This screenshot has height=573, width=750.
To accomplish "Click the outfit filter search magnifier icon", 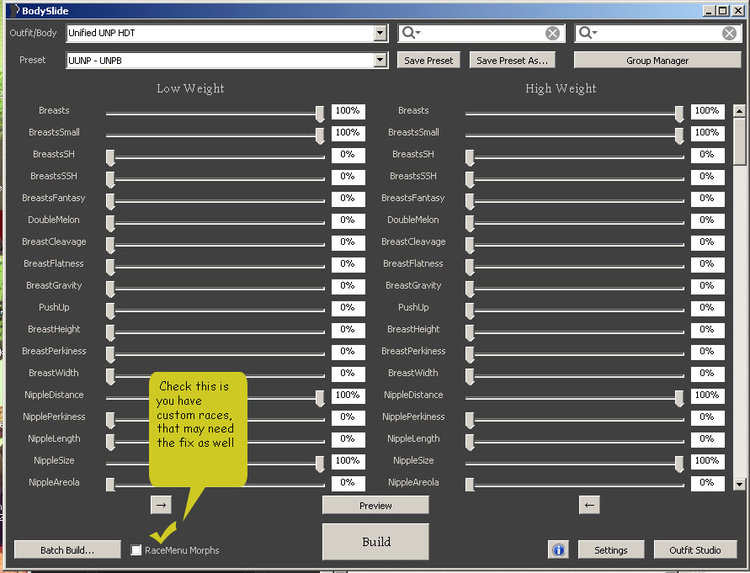I will pyautogui.click(x=410, y=33).
